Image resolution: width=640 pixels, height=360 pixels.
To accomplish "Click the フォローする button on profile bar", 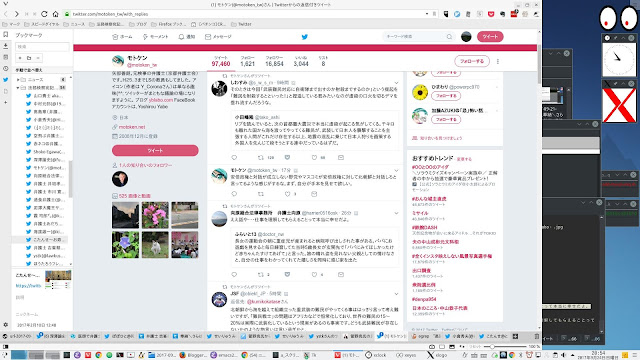I will click(472, 61).
